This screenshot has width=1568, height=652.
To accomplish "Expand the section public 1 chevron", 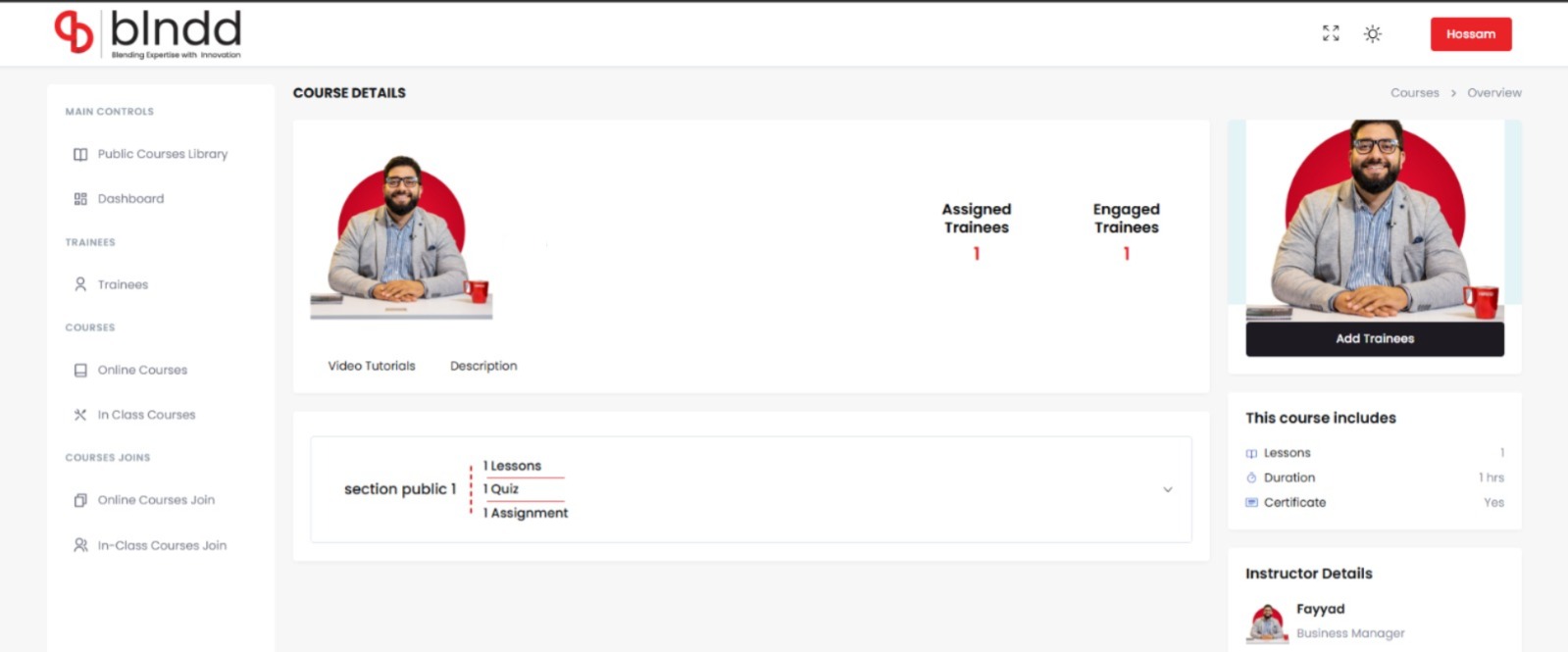I will [1167, 489].
